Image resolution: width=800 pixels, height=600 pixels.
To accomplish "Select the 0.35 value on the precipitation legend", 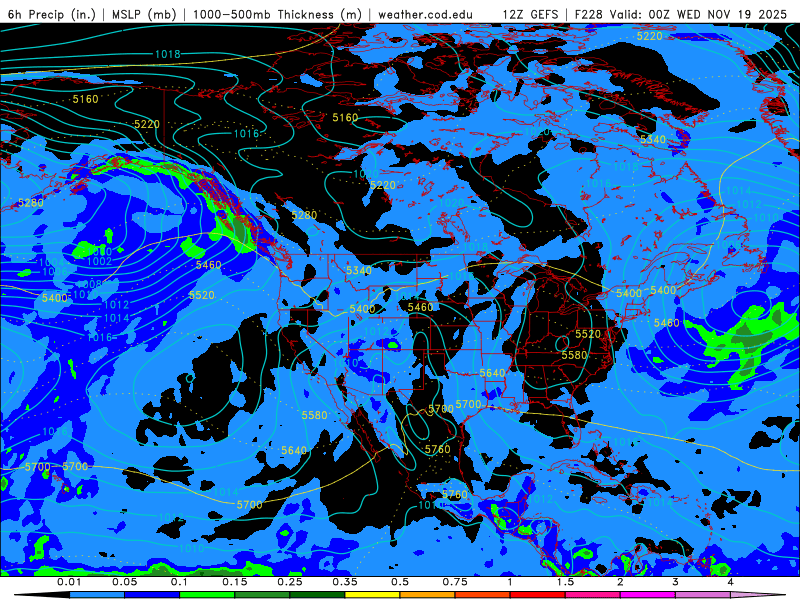I will [x=345, y=582].
